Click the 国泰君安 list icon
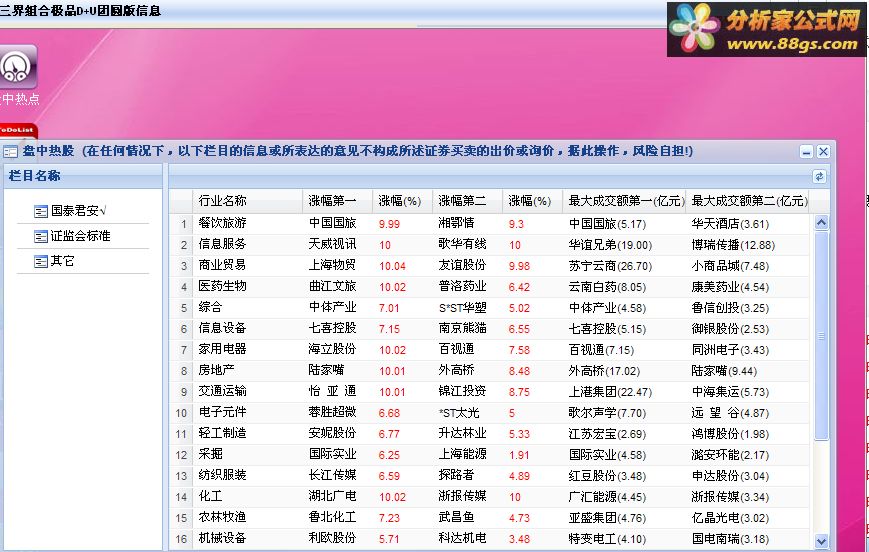 pos(40,211)
